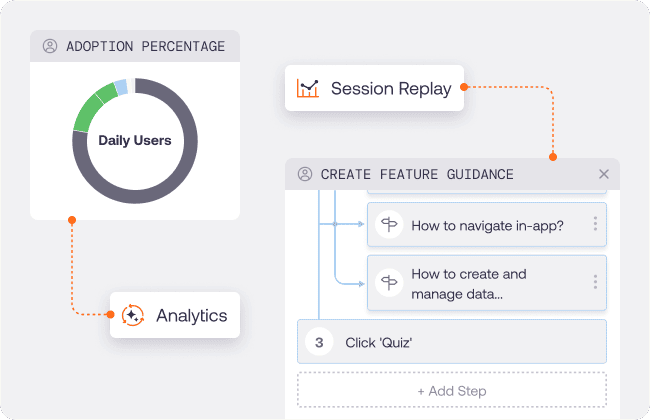The width and height of the screenshot is (650, 420).
Task: Select the 'Click Quiz' step row
Action: pyautogui.click(x=452, y=342)
